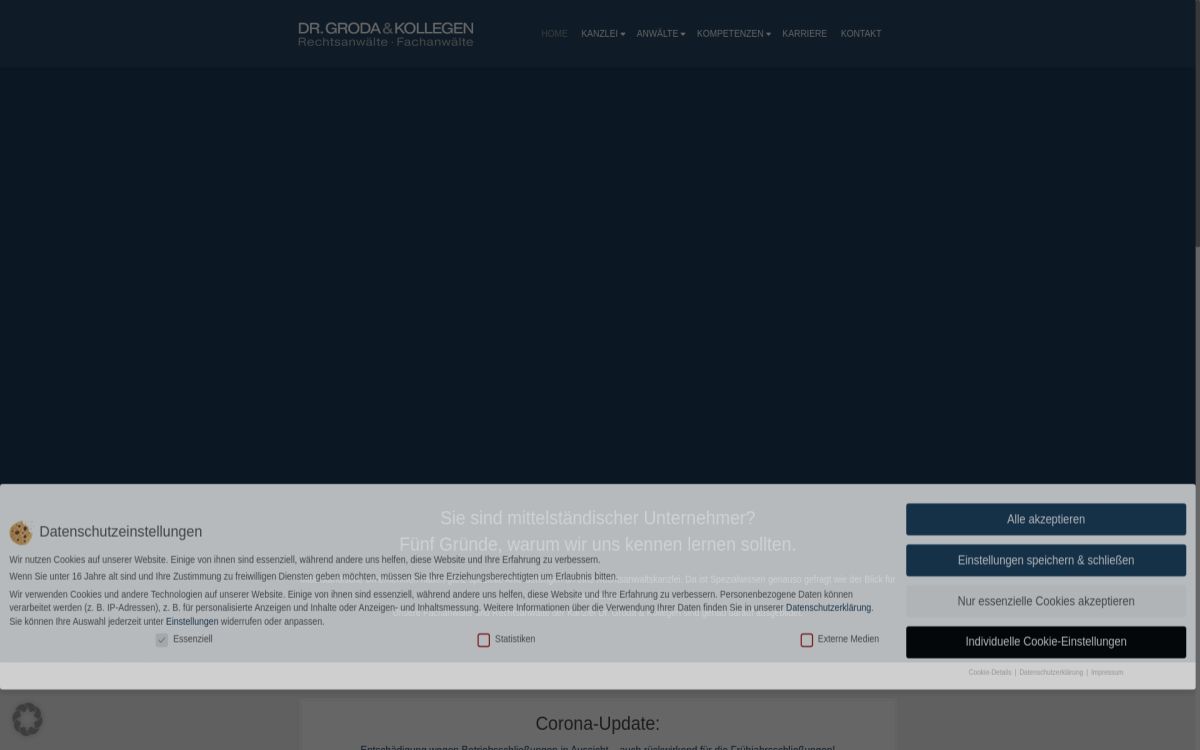Open the Impressum footer link

pos(1107,672)
